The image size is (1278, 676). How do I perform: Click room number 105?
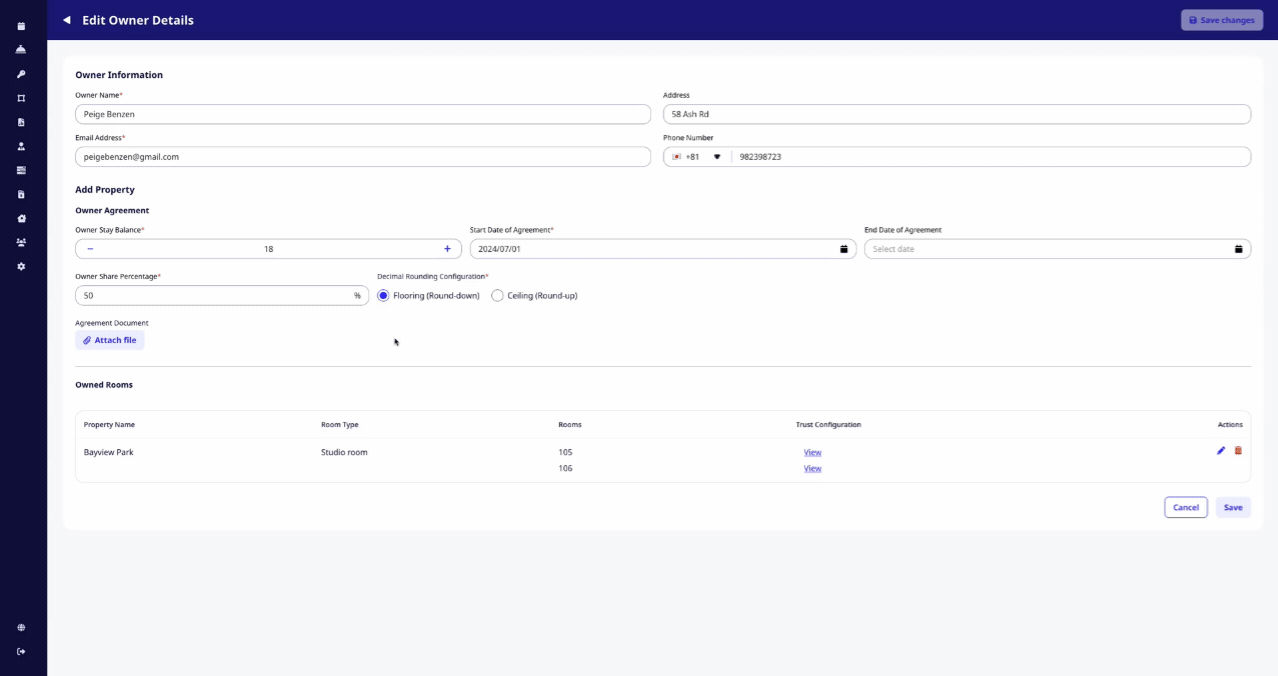click(x=565, y=453)
